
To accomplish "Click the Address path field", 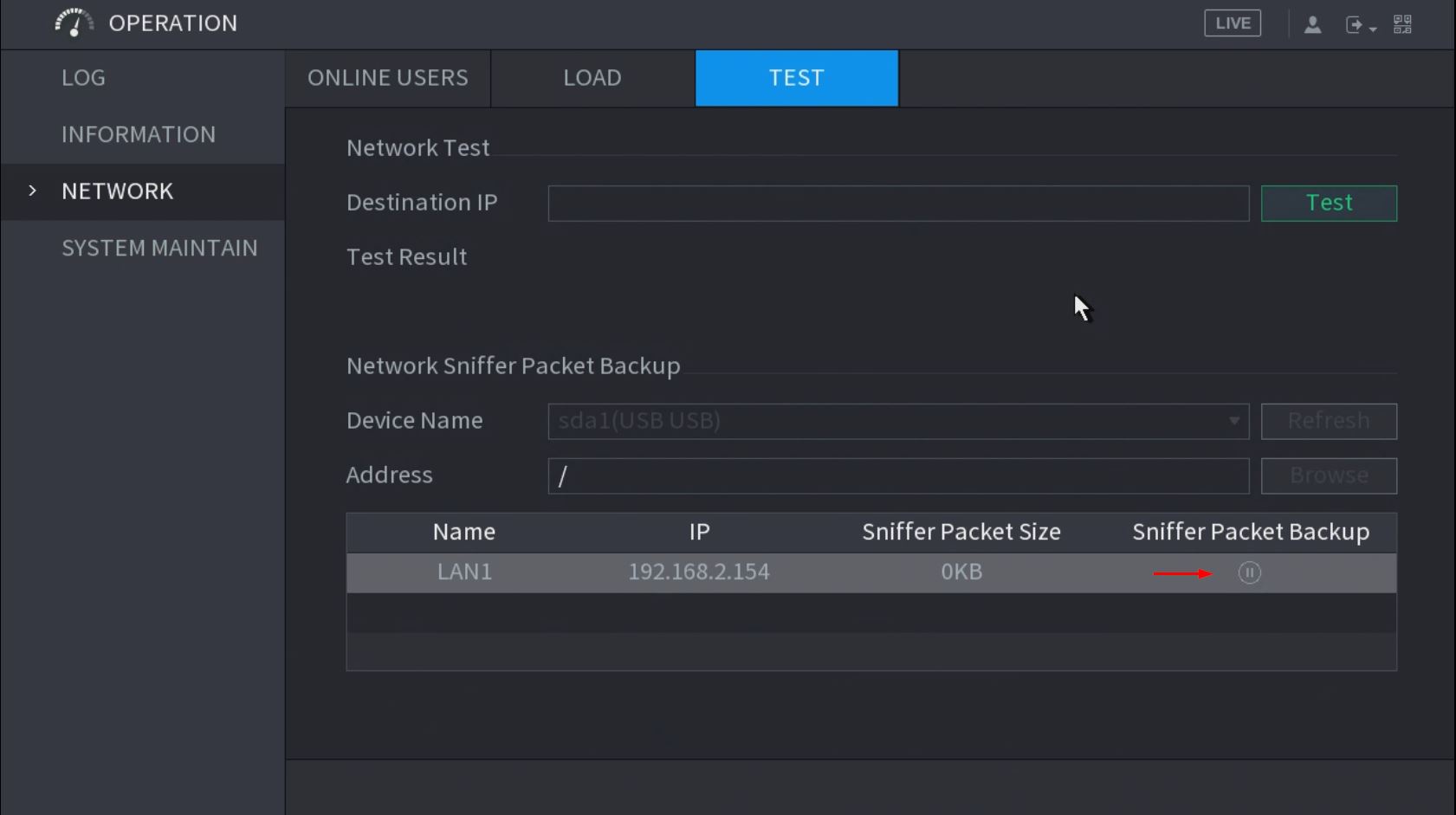I will 898,475.
